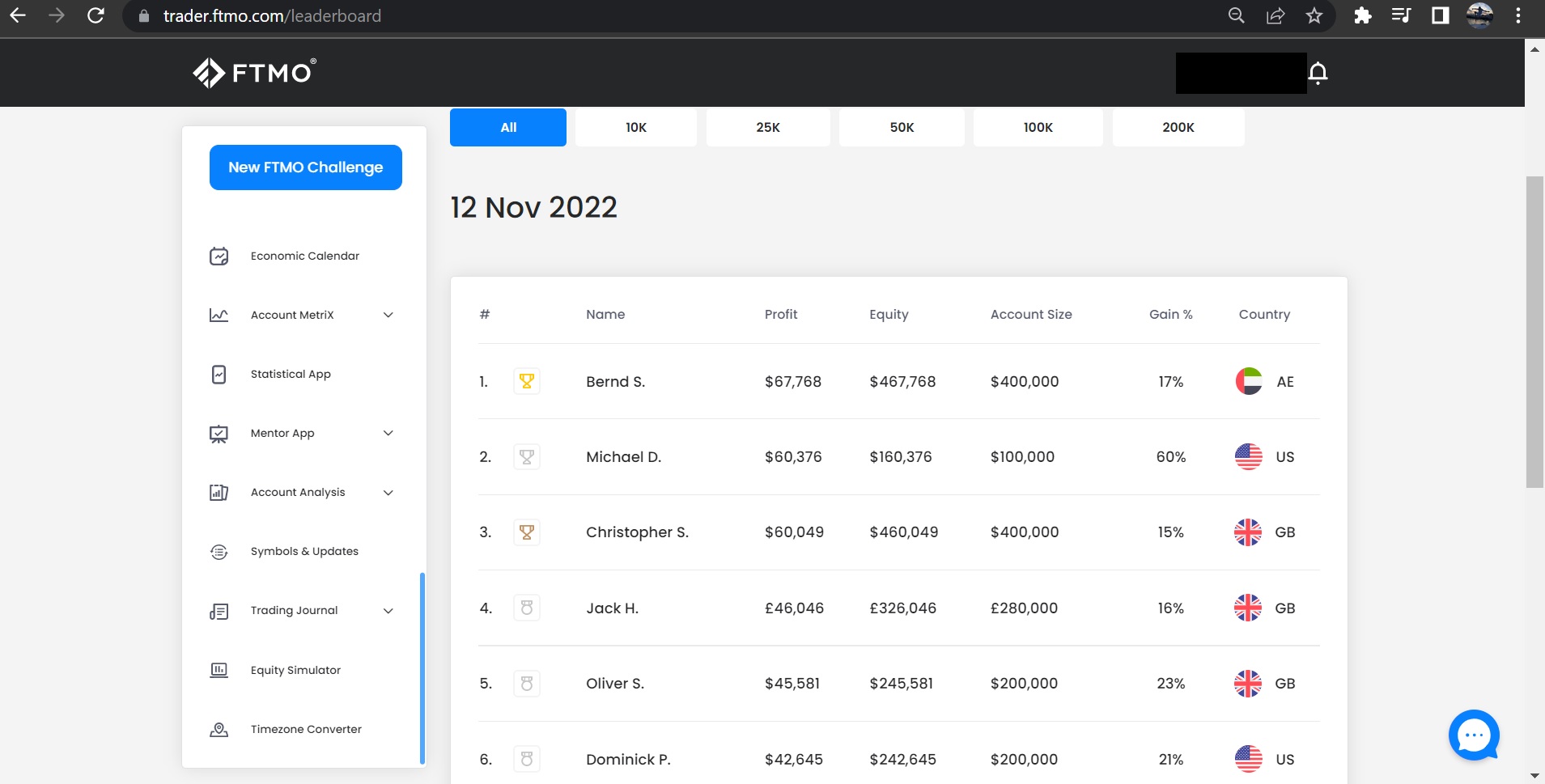Go forward with the browser forward arrow

pyautogui.click(x=57, y=15)
